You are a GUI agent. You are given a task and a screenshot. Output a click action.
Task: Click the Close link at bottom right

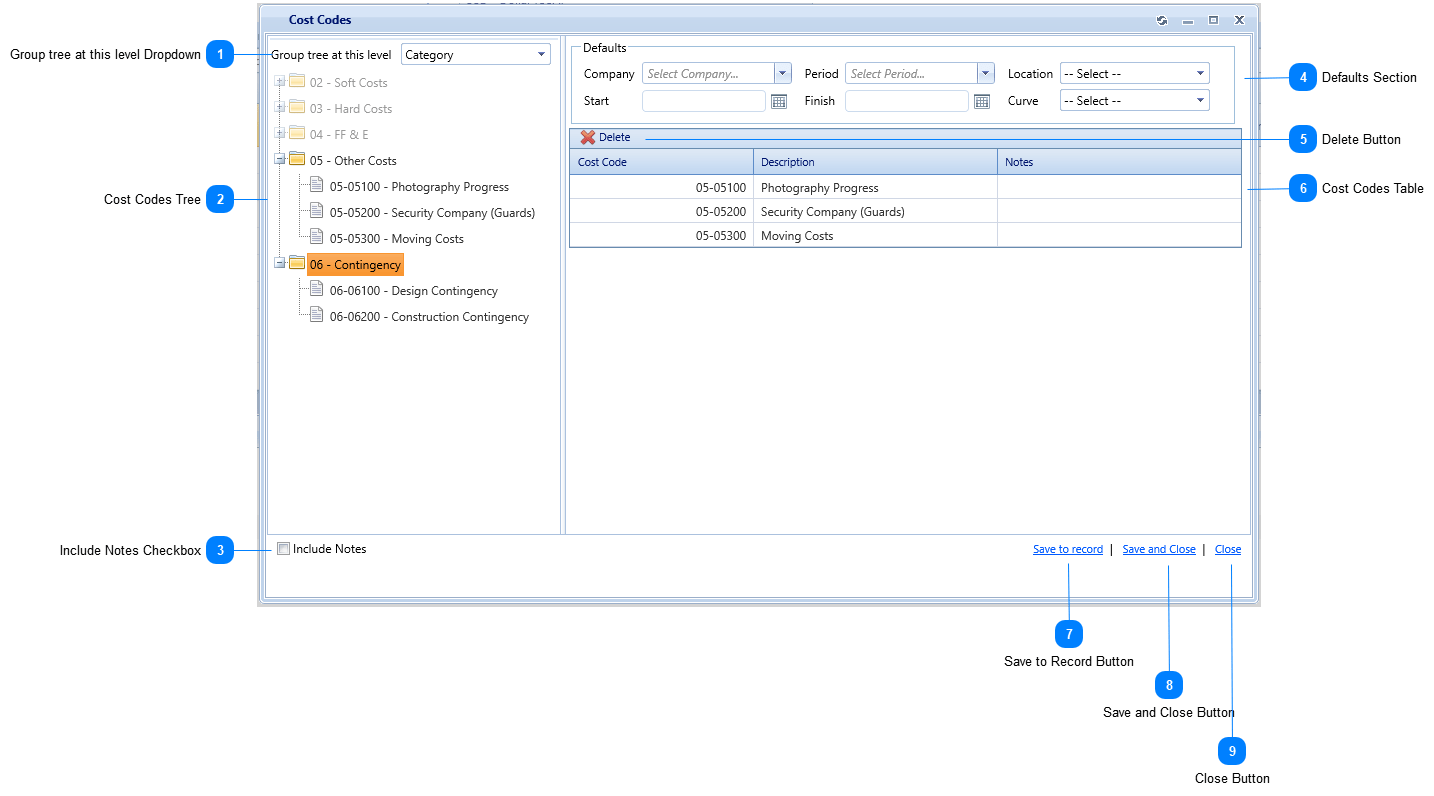(1227, 548)
